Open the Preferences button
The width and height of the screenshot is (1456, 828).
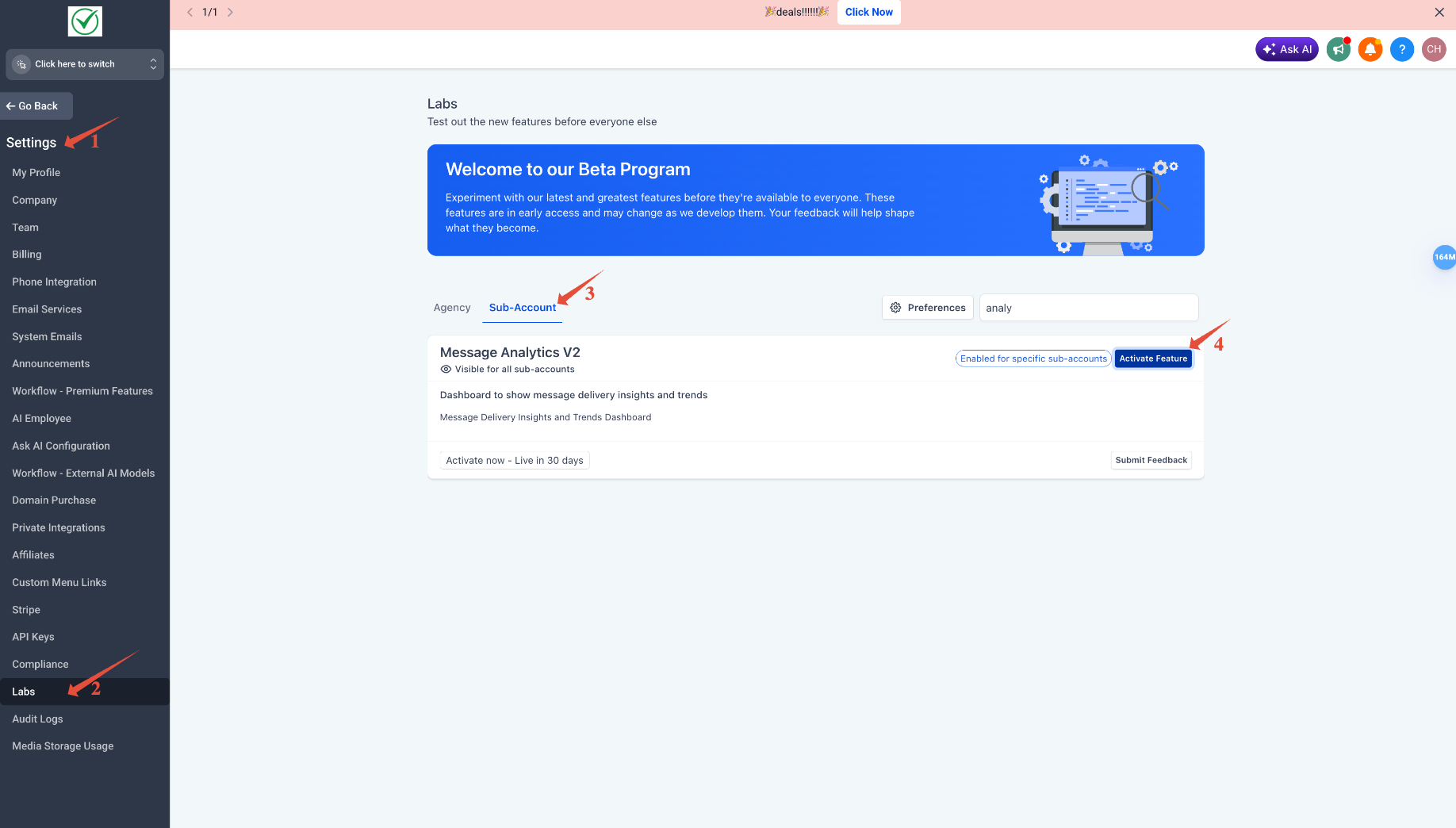pyautogui.click(x=928, y=308)
